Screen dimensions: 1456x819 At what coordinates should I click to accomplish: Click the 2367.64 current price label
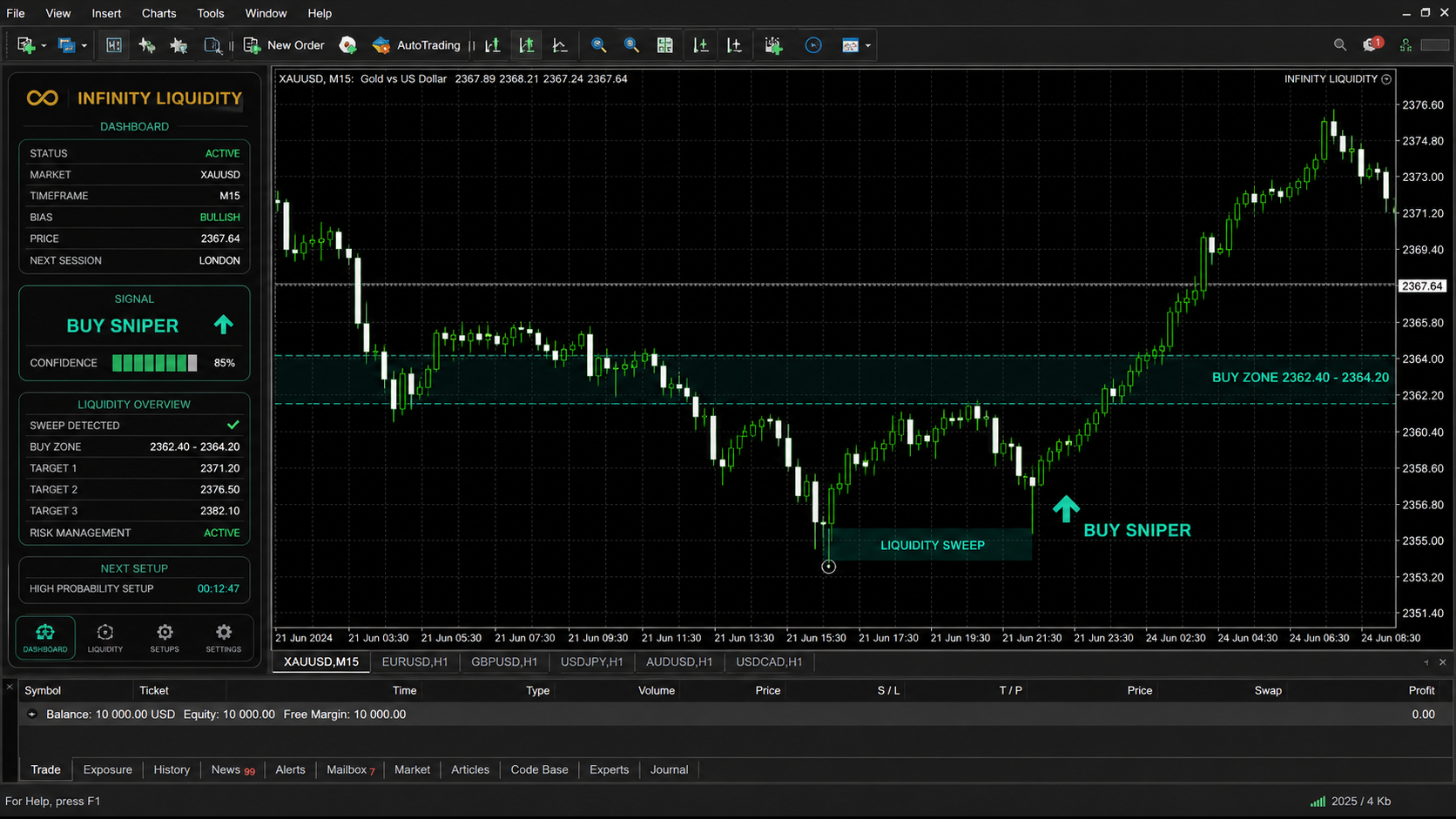click(x=1422, y=286)
